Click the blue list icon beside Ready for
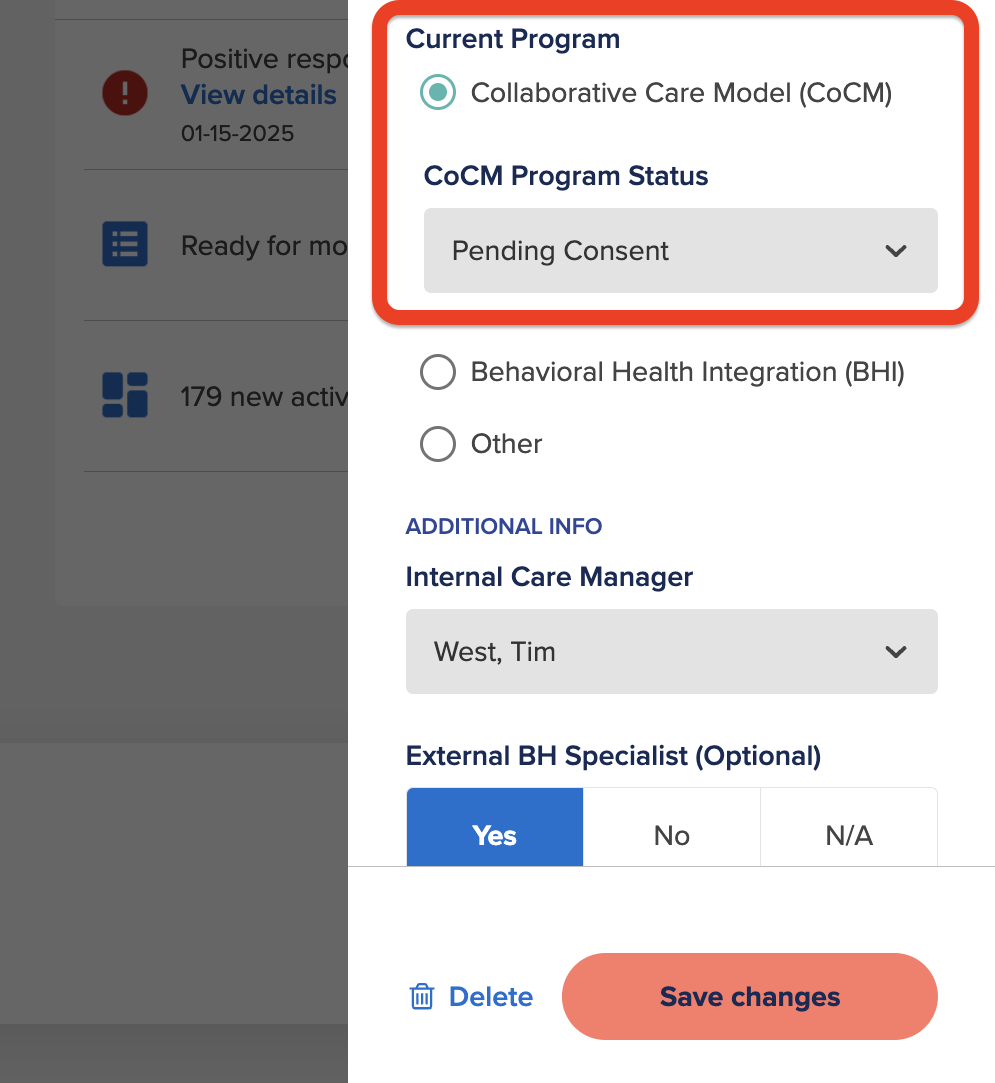This screenshot has width=995, height=1083. pyautogui.click(x=125, y=244)
